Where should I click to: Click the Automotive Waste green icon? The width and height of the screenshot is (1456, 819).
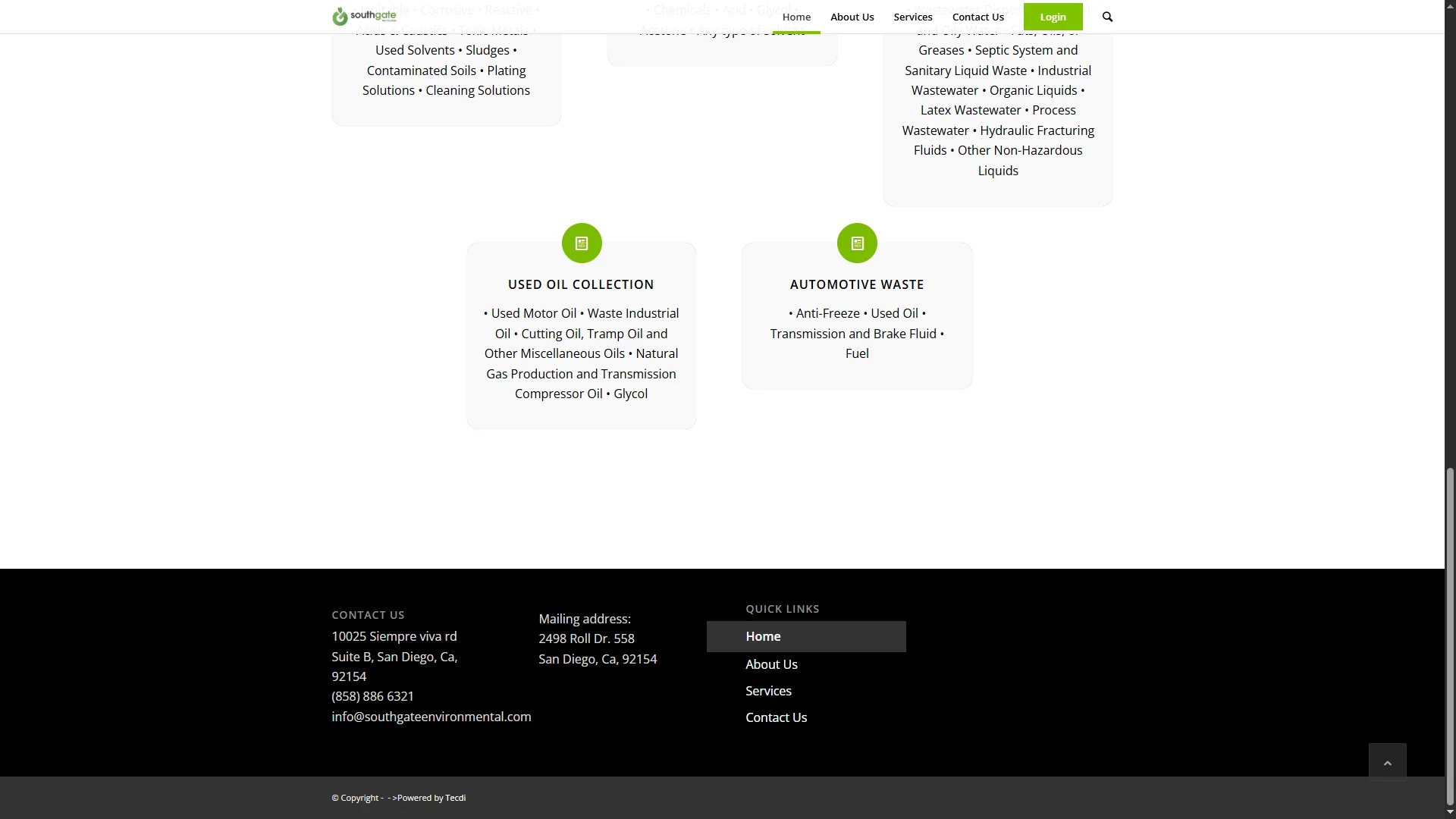tap(857, 243)
